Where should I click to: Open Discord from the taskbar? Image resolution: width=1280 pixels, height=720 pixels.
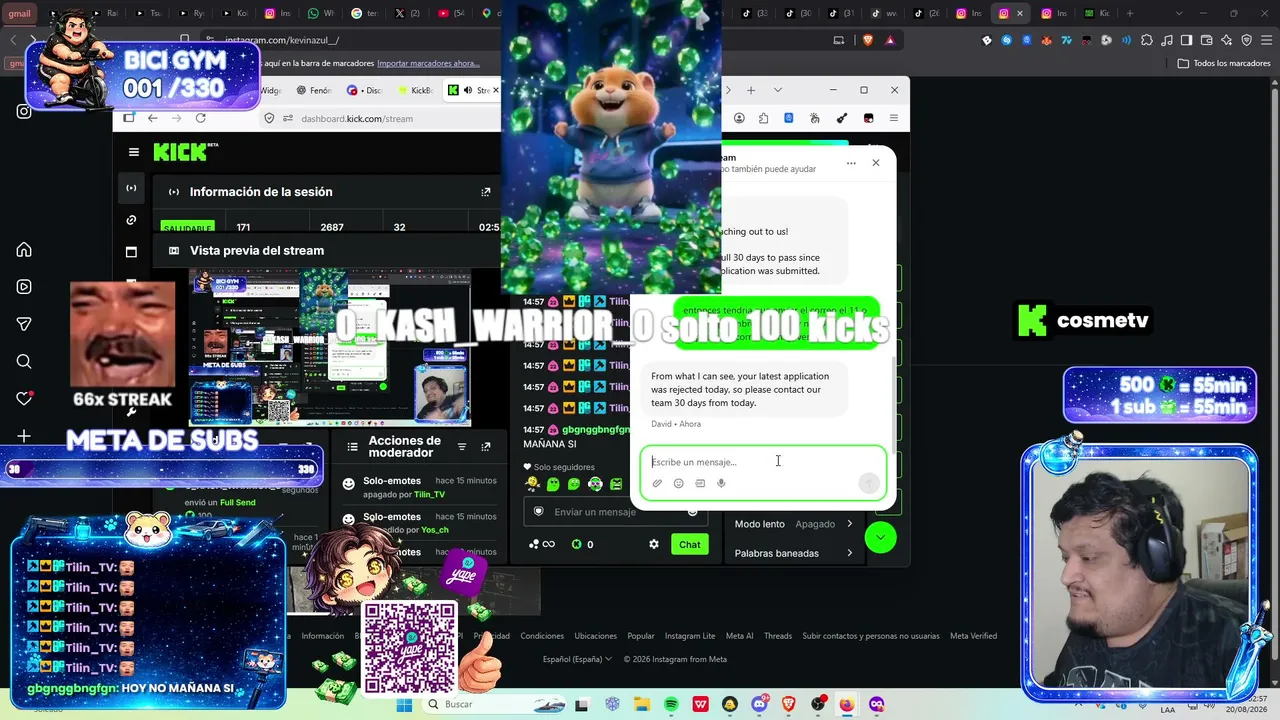(759, 704)
